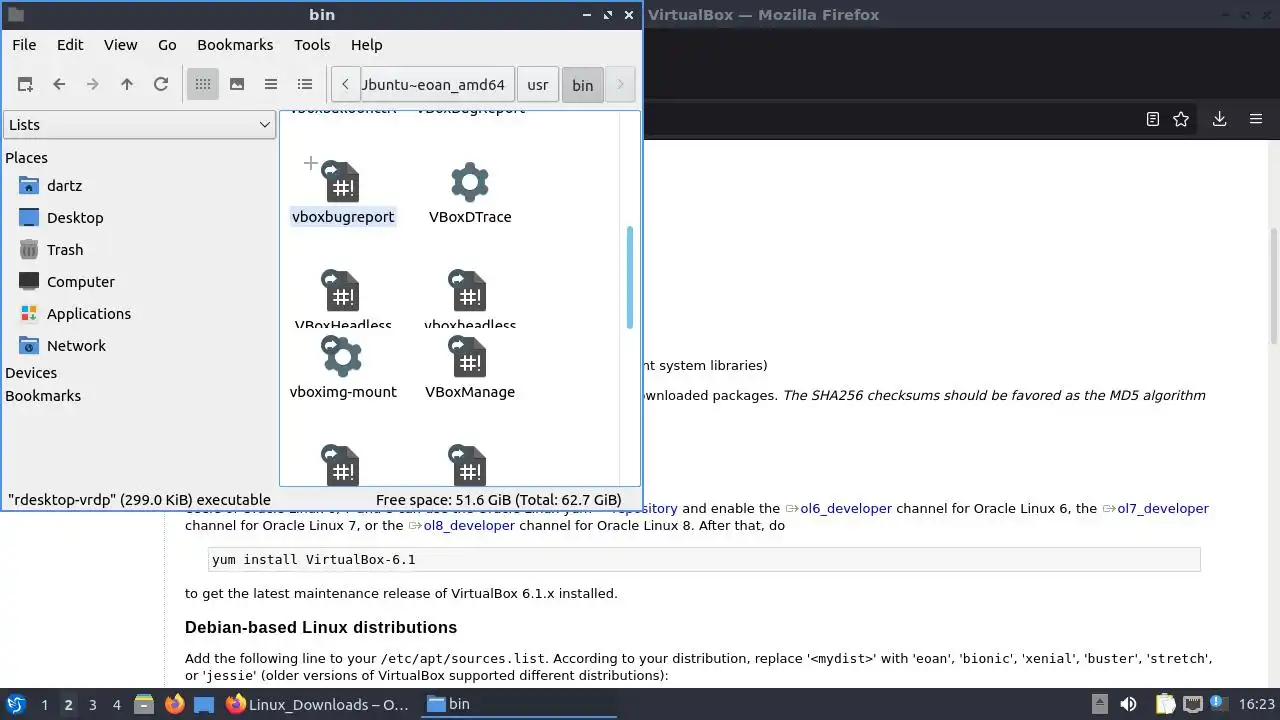Switch to icon view mode
Screen dimensions: 1280x720
(203, 85)
